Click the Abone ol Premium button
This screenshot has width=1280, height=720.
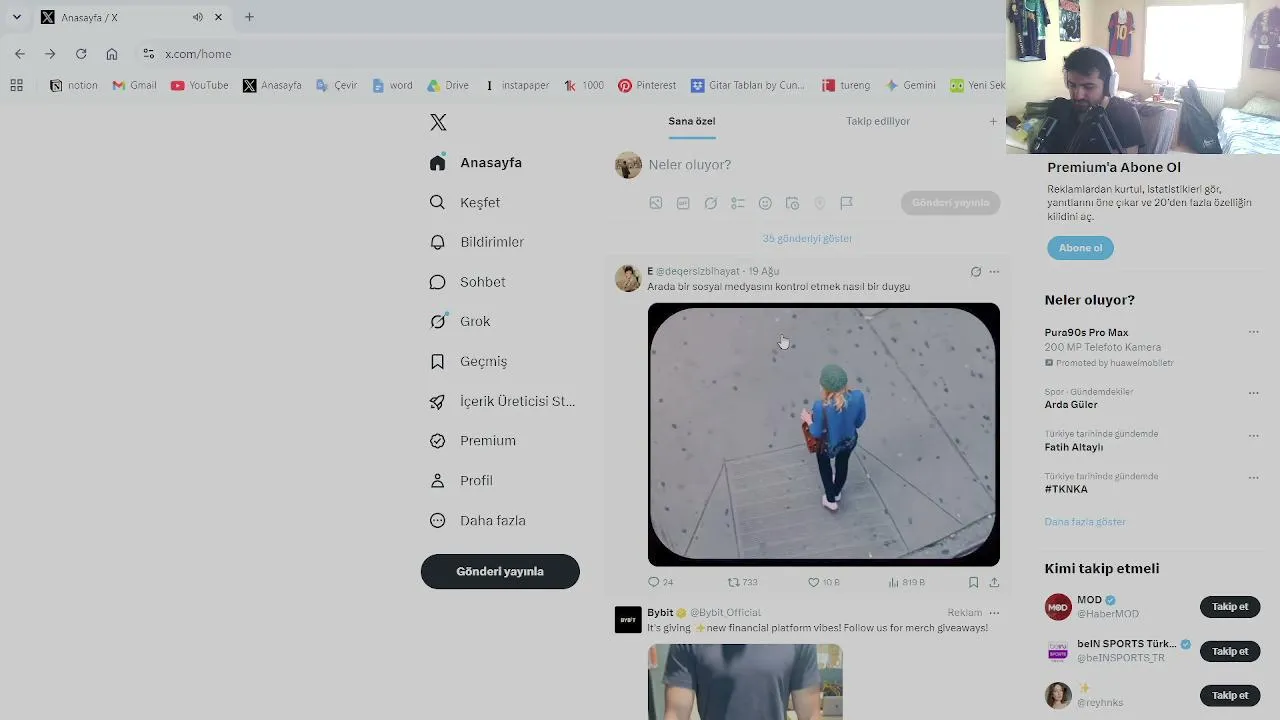1080,248
